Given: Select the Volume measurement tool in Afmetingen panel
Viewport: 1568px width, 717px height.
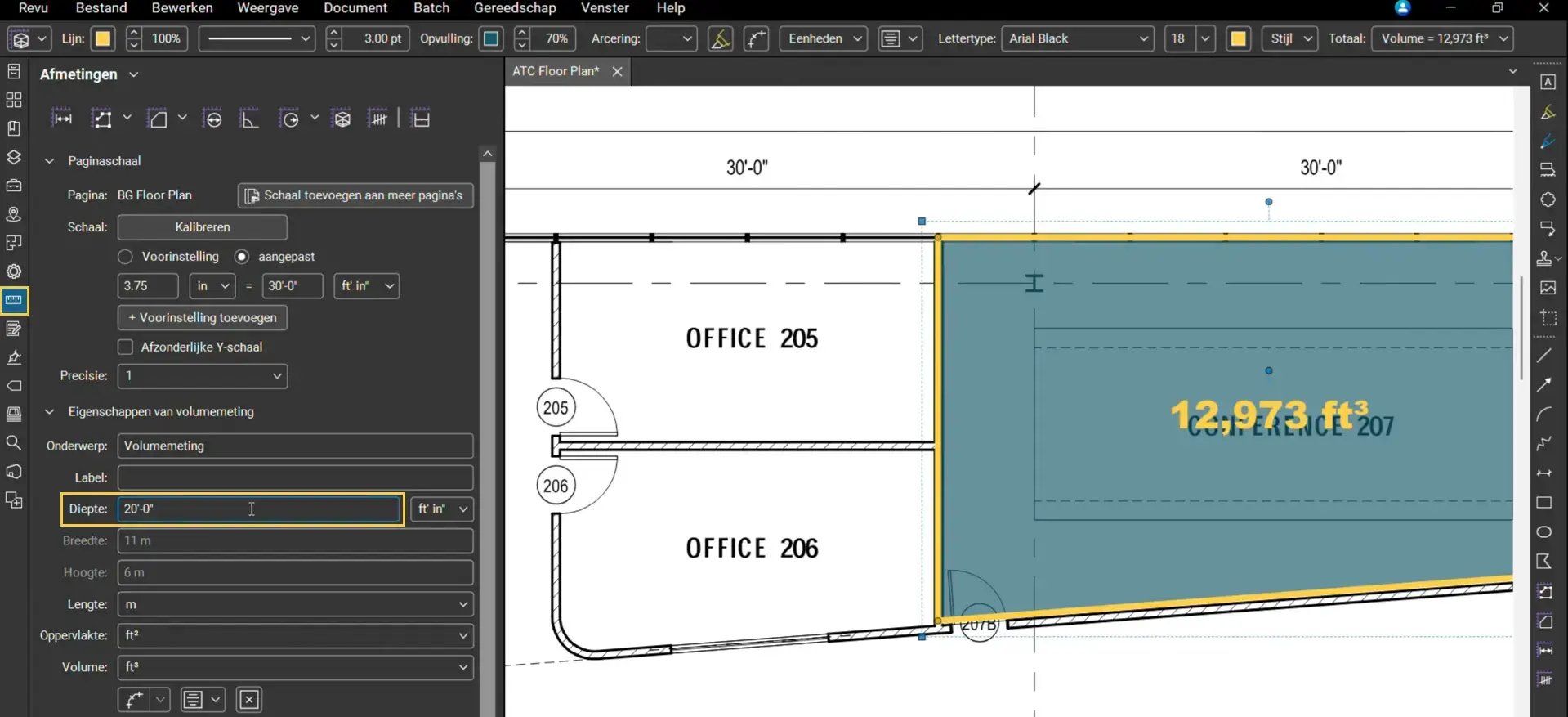Looking at the screenshot, I should click(342, 119).
